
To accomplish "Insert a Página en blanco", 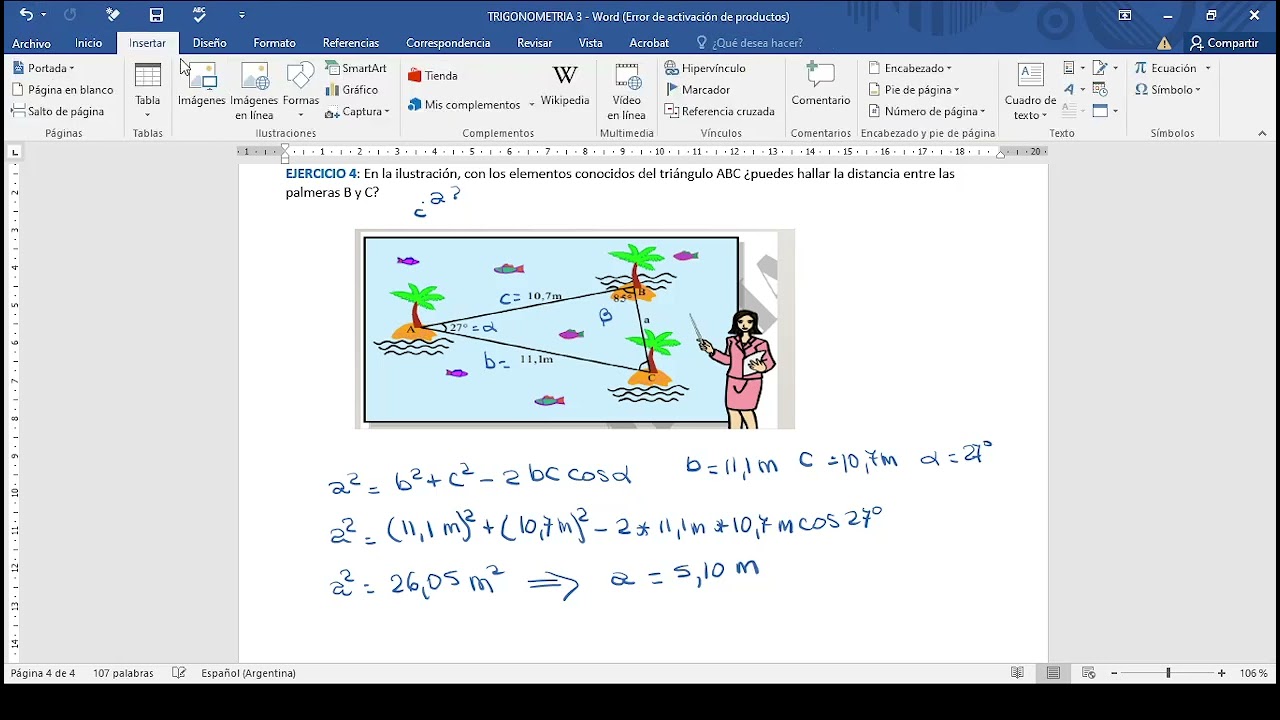I will click(x=63, y=90).
